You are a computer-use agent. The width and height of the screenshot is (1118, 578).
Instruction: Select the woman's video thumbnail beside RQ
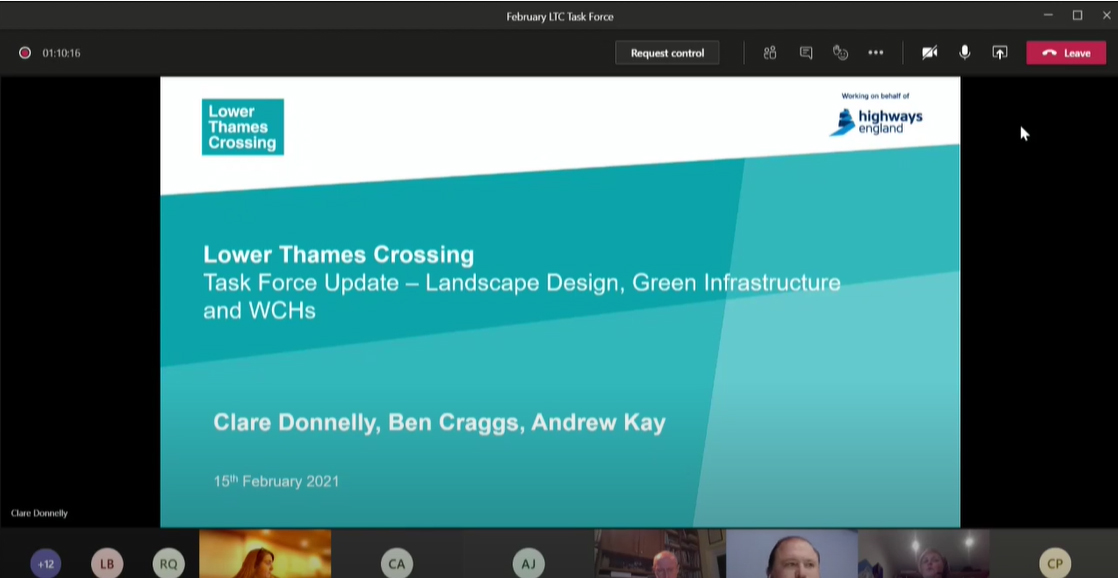[265, 554]
